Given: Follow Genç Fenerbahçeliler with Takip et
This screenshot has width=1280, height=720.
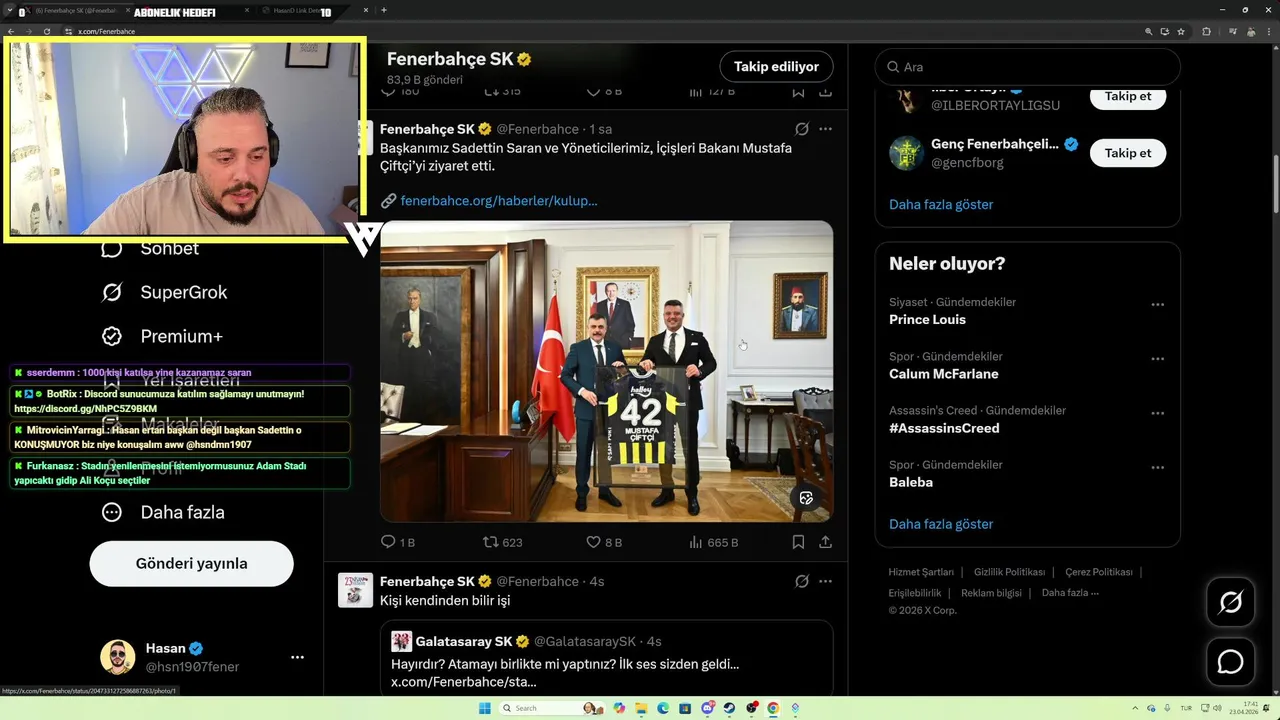Looking at the screenshot, I should [x=1128, y=153].
